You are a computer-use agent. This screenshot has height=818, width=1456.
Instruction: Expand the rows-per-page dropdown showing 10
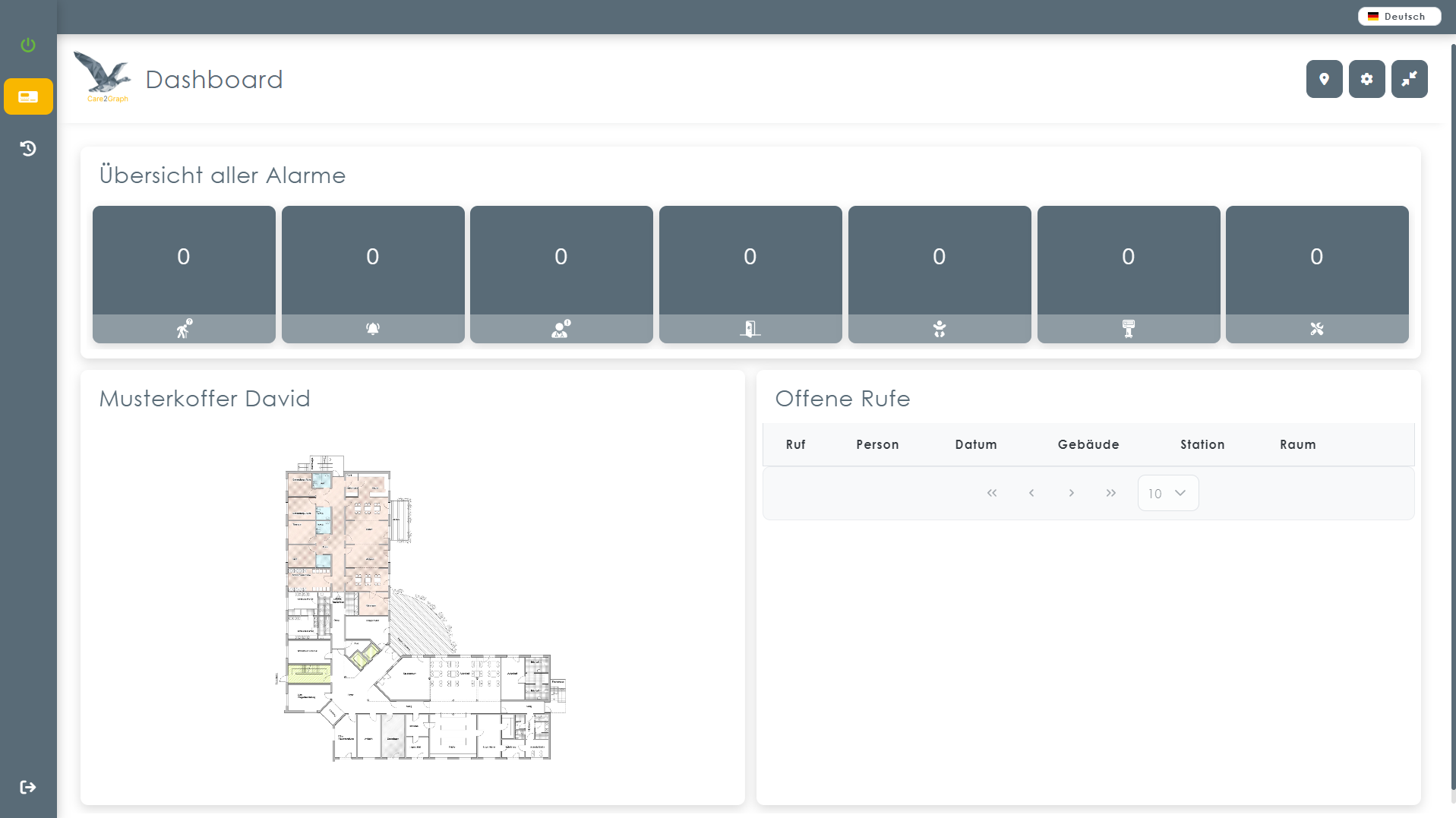[1167, 493]
